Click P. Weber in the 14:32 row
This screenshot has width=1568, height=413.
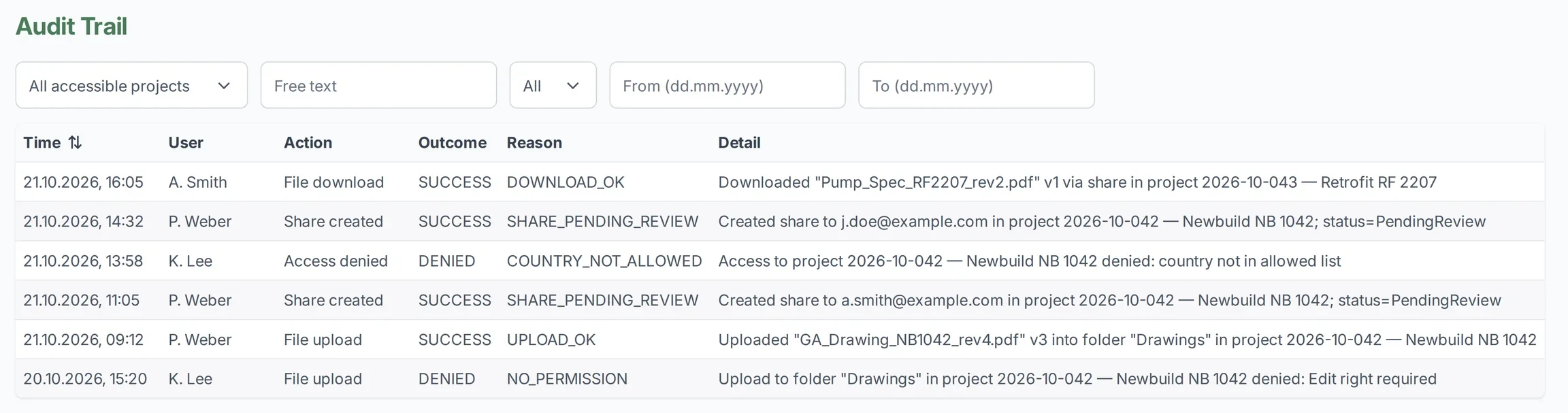pyautogui.click(x=199, y=221)
